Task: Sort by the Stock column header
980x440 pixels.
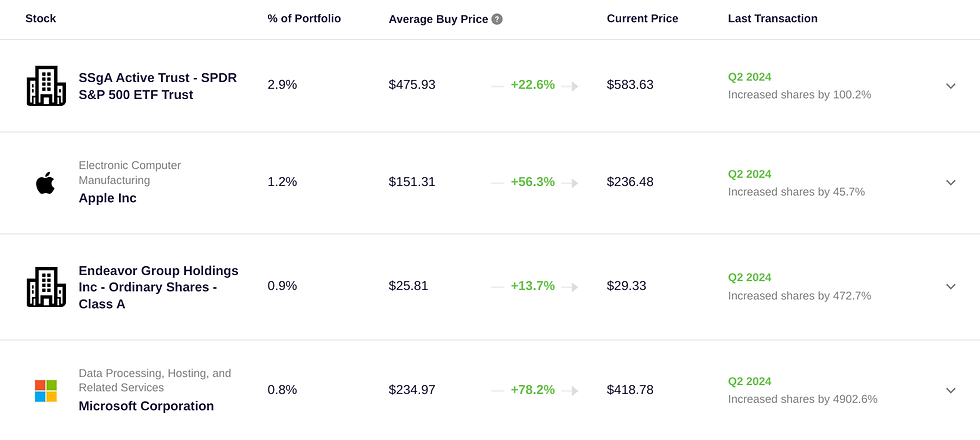Action: click(x=41, y=19)
